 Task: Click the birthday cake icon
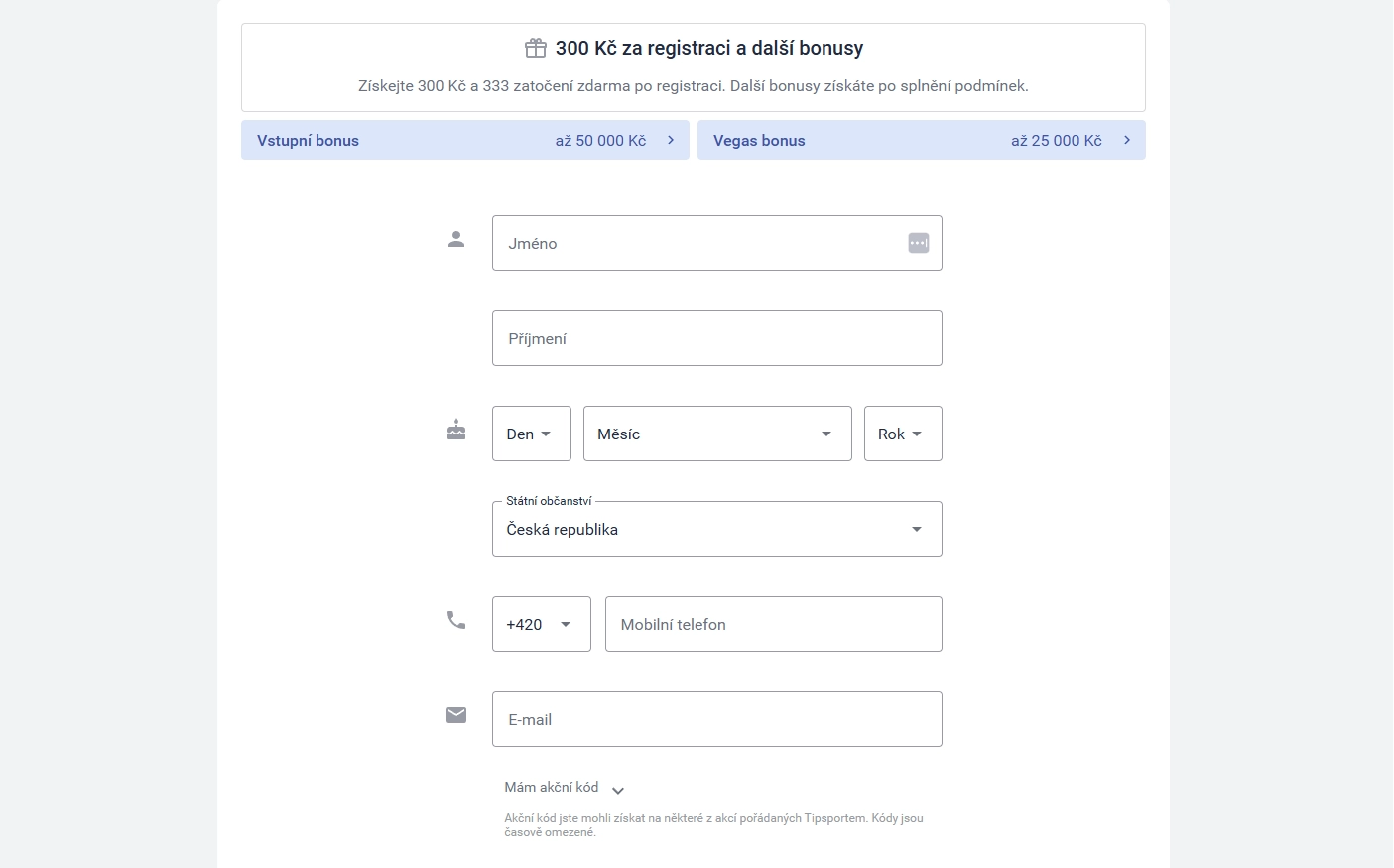456,430
